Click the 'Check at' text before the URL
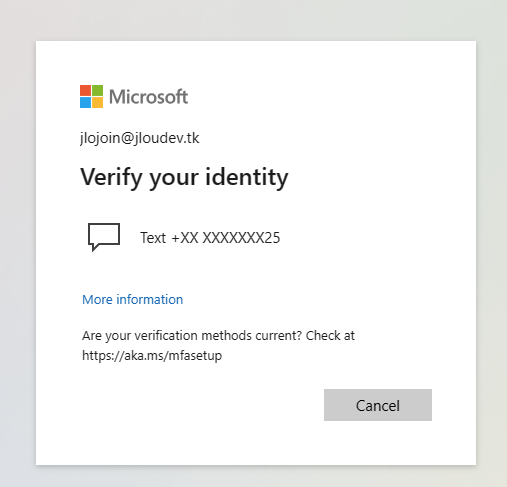The image size is (507, 487). pyautogui.click(x=330, y=335)
